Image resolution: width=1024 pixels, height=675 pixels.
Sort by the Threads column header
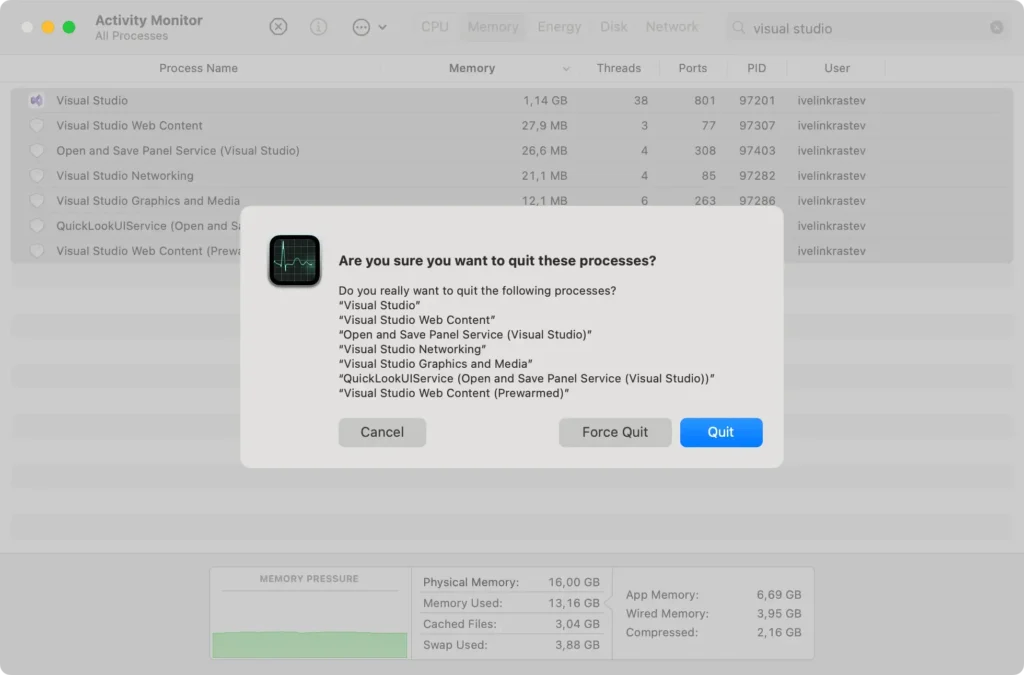pos(618,68)
